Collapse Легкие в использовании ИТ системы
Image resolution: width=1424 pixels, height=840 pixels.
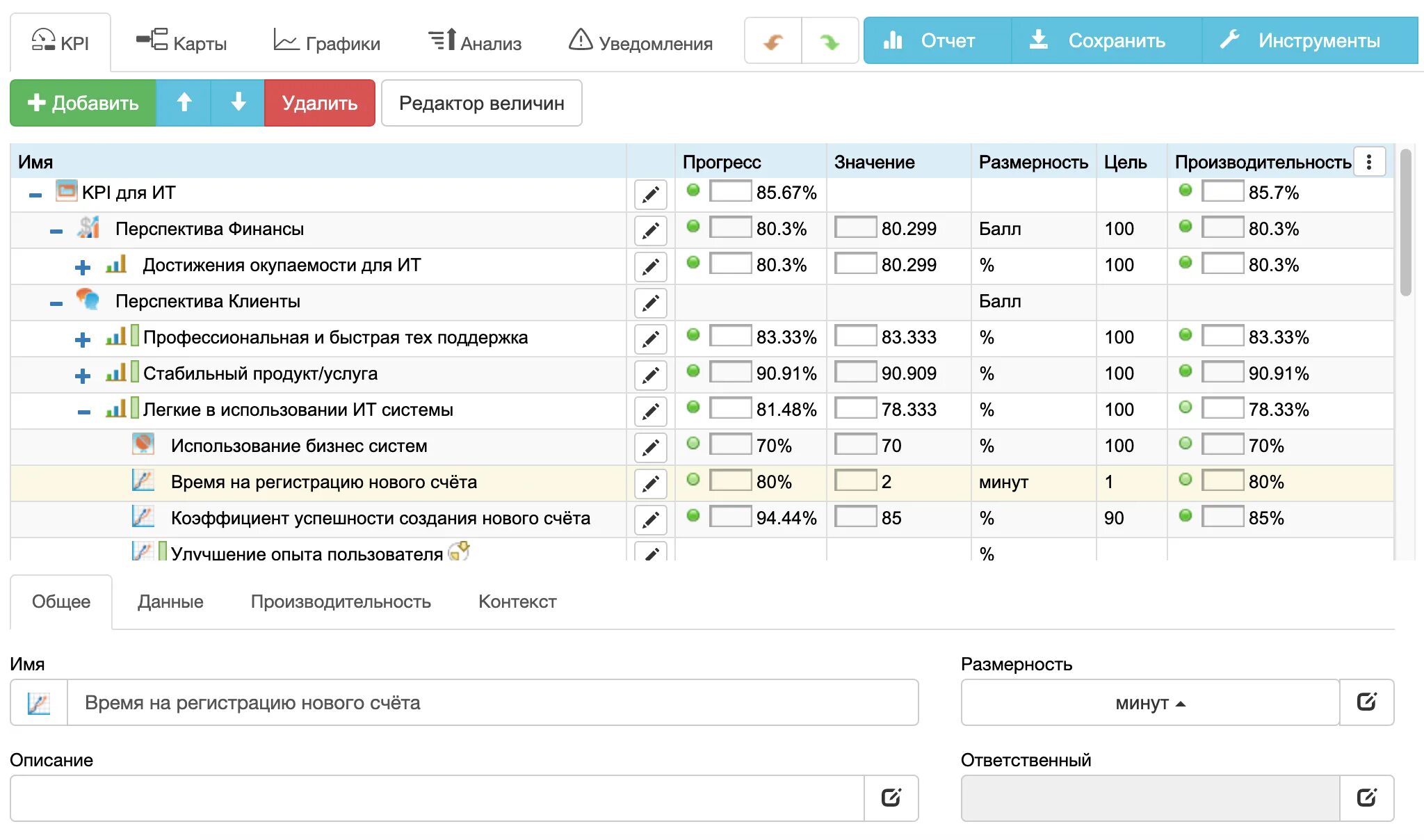coord(83,412)
